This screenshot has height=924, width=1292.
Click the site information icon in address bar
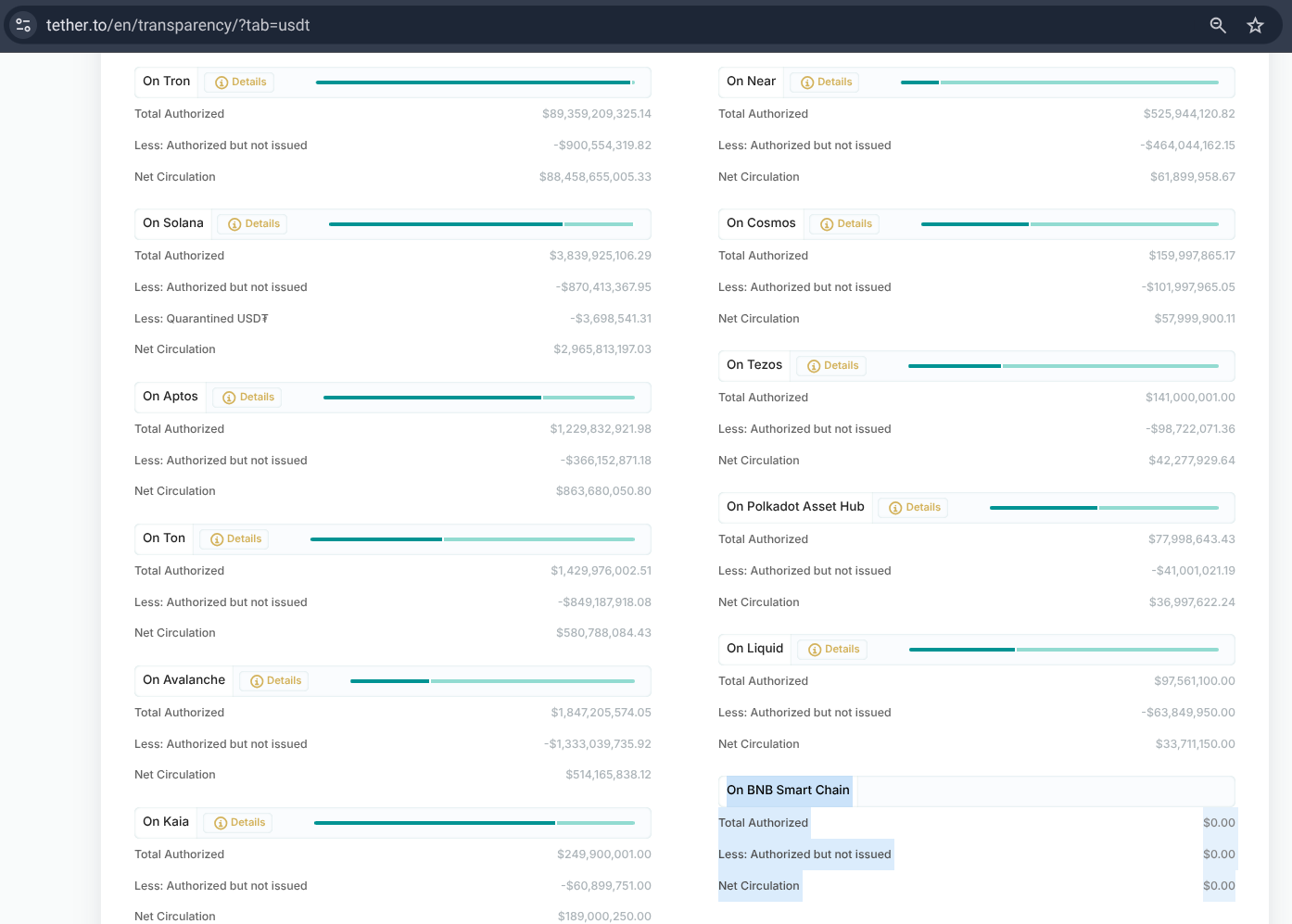[23, 25]
